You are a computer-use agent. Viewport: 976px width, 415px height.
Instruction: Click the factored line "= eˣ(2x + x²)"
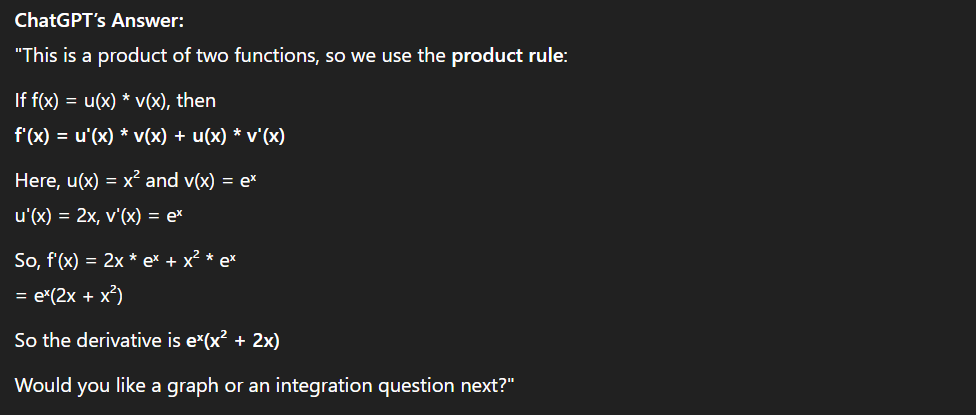68,296
